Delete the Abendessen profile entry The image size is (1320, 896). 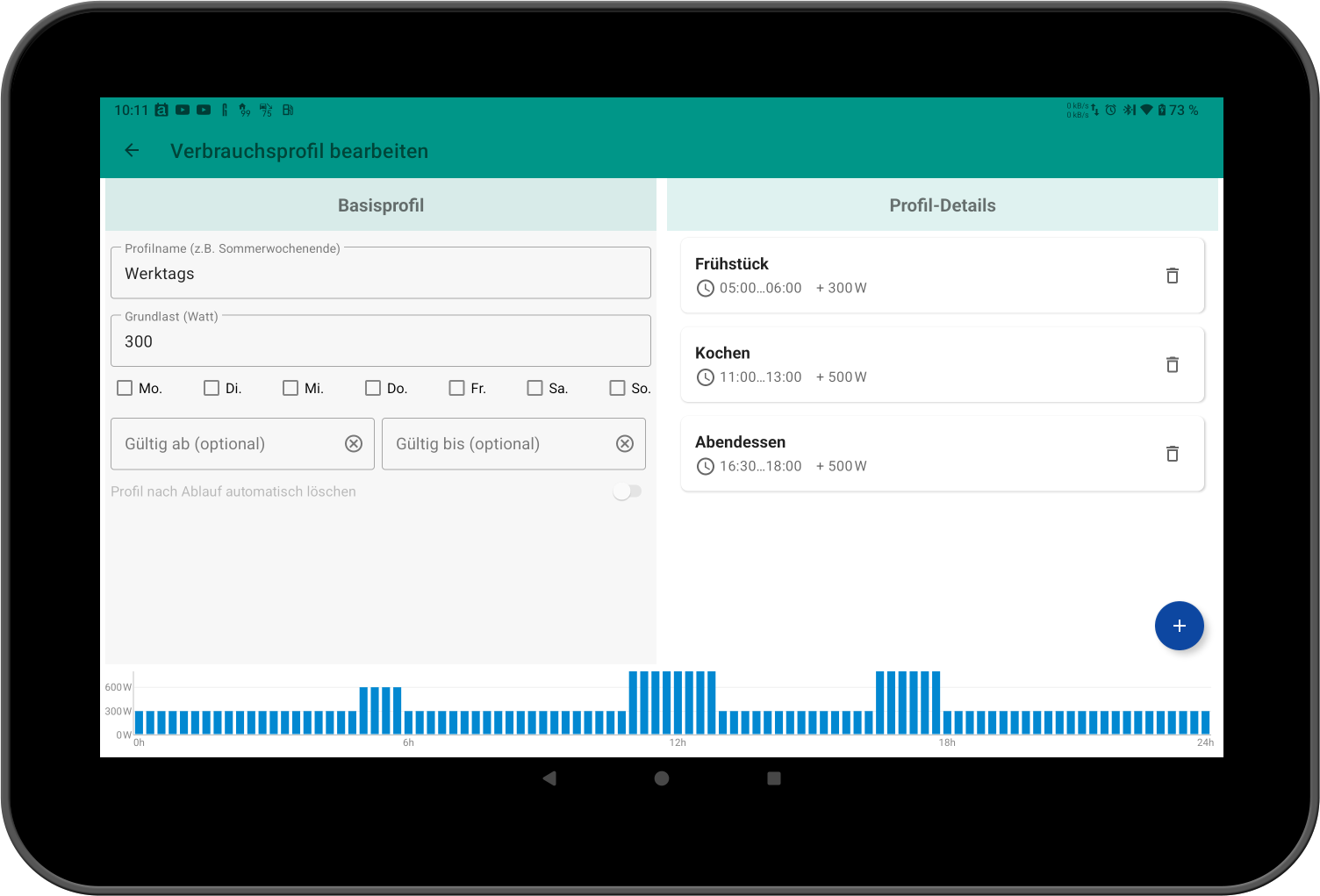(x=1172, y=454)
